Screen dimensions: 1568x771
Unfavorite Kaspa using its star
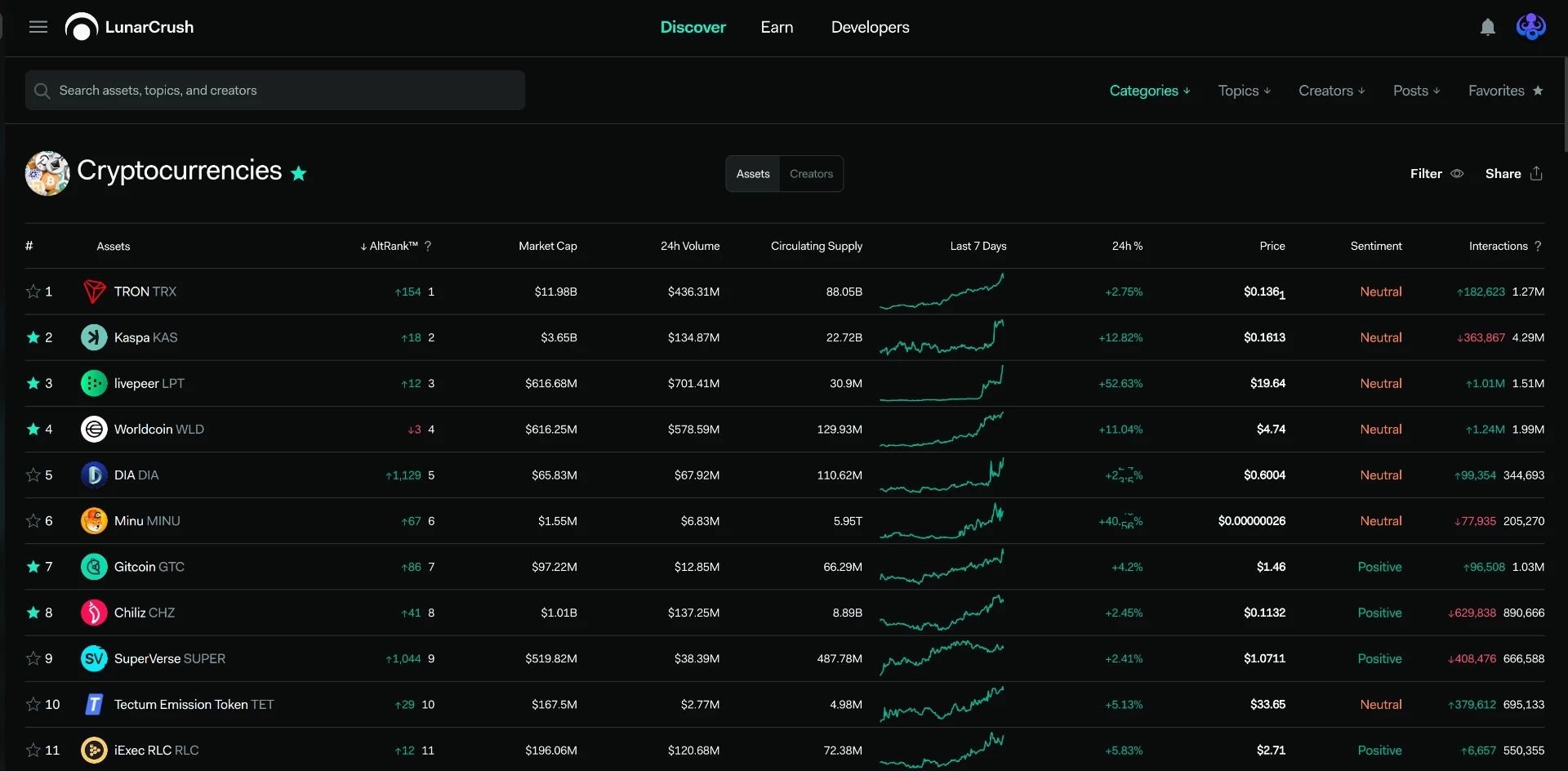[33, 337]
